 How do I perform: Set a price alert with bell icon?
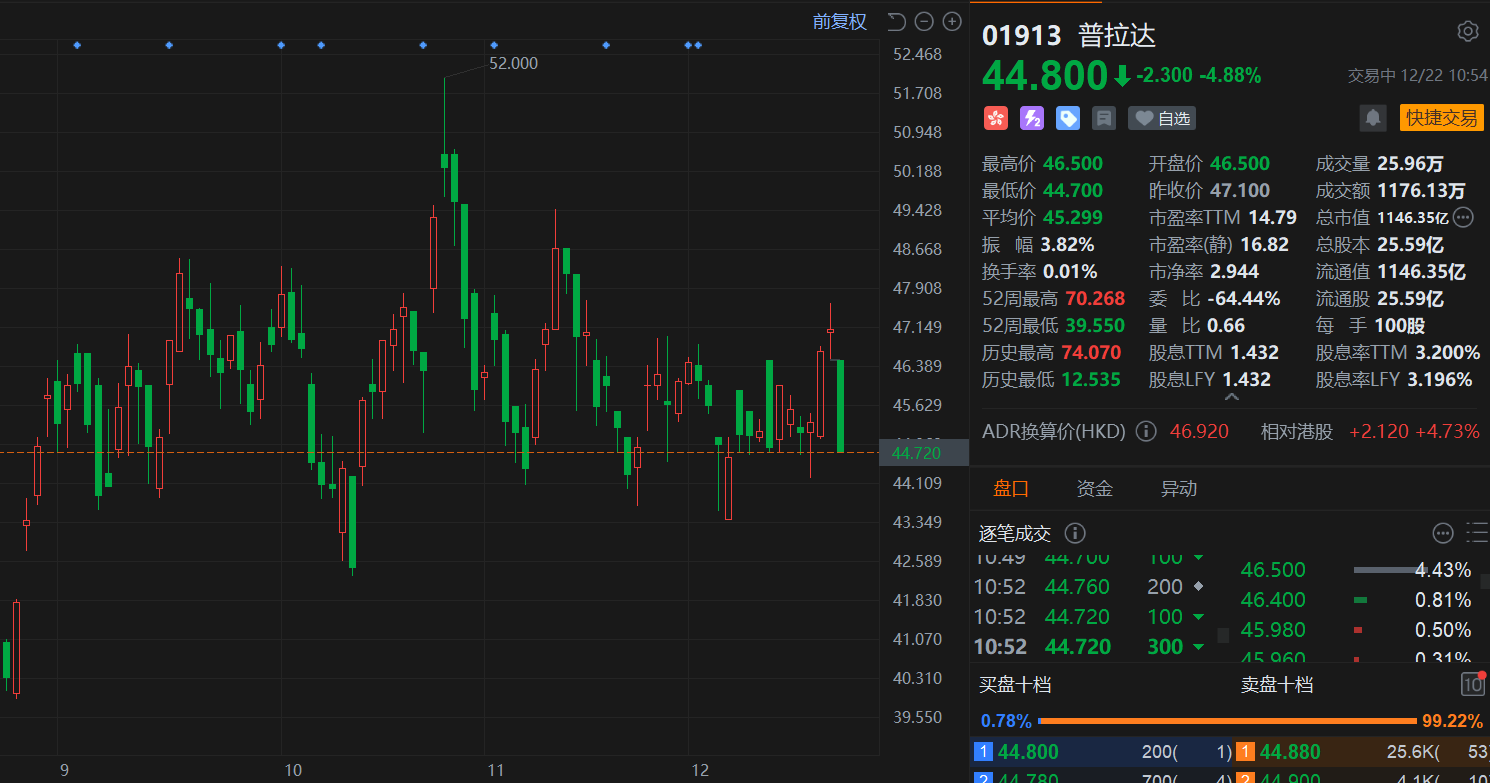1373,118
